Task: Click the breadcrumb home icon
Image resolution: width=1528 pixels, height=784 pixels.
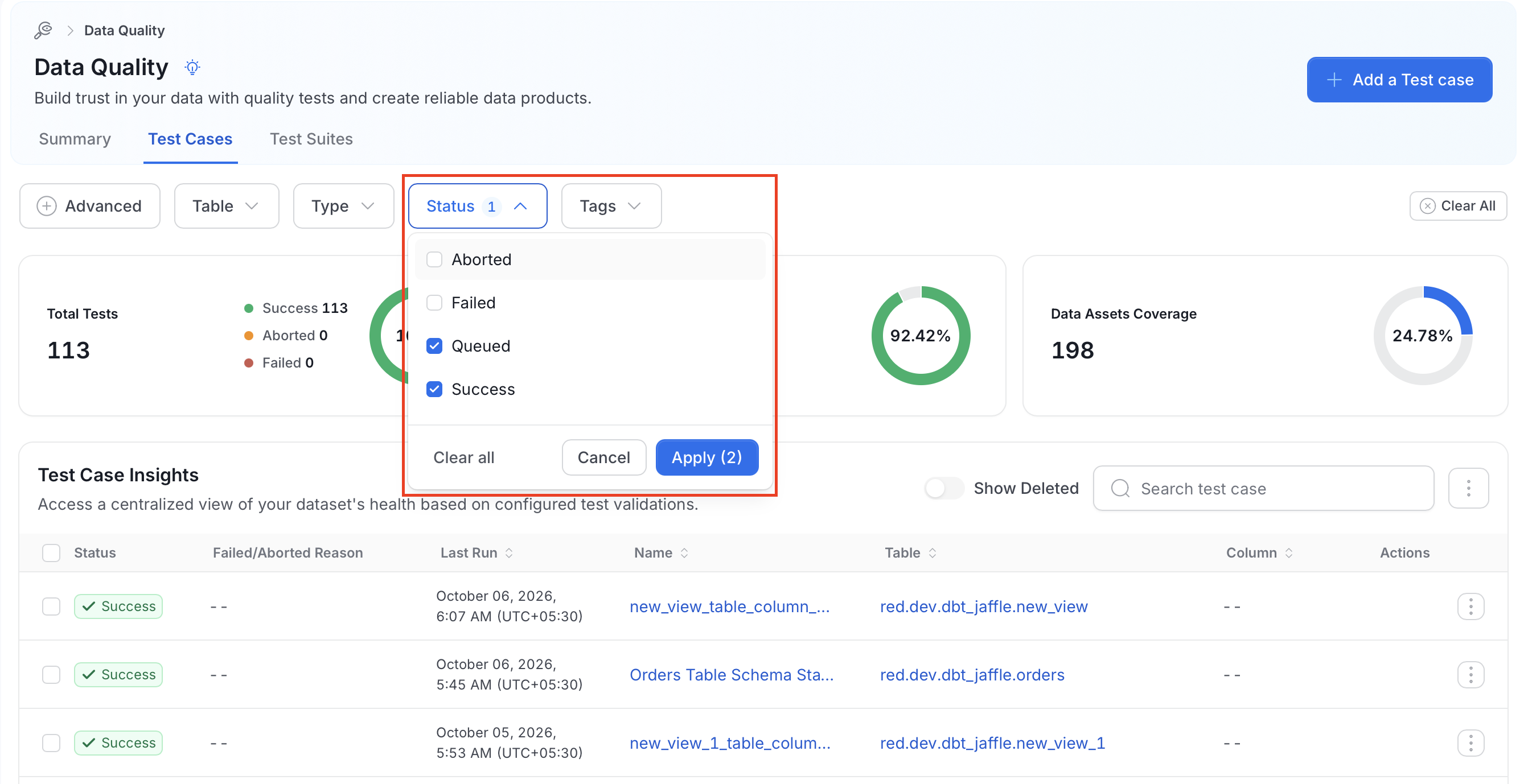Action: 43,30
